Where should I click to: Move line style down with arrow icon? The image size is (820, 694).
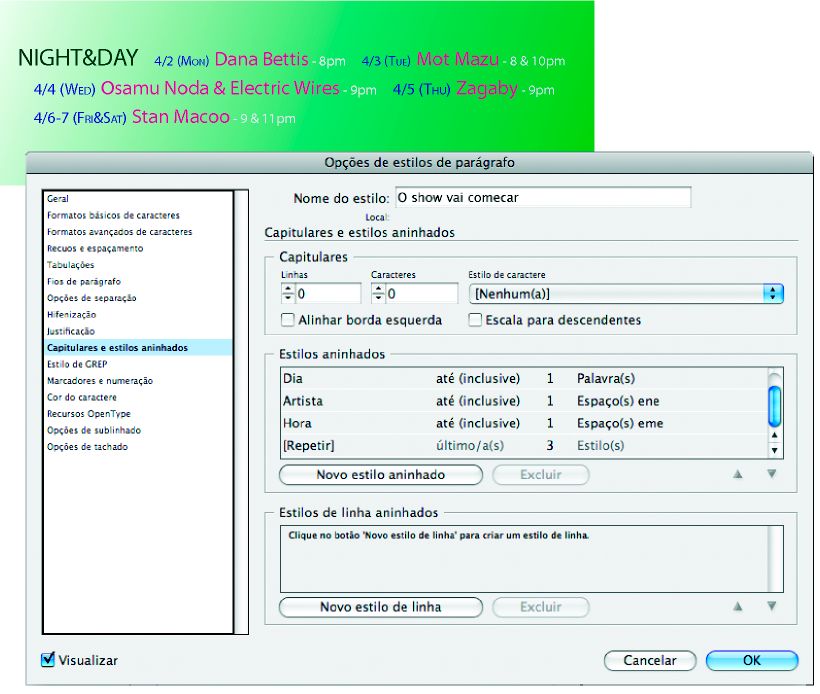coord(771,607)
